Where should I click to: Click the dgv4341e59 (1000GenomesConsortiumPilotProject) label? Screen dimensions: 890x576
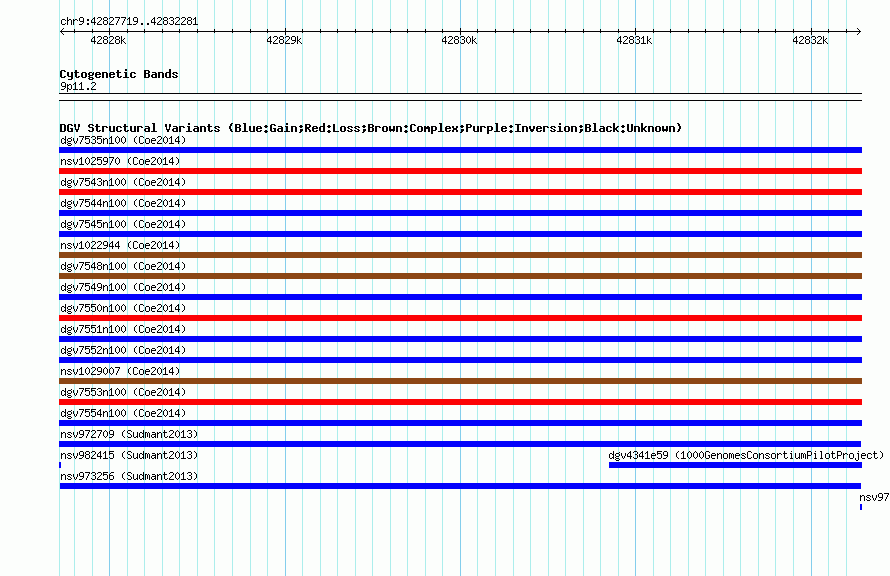pyautogui.click(x=746, y=455)
